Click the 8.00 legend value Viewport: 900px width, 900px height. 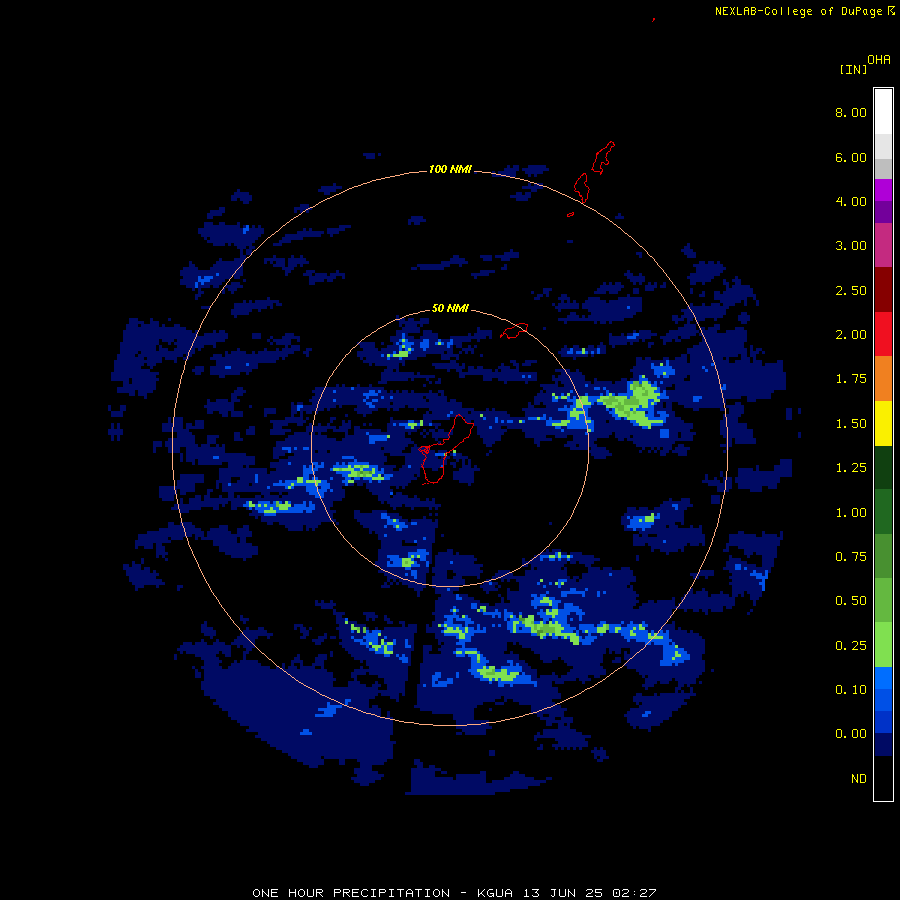tap(851, 112)
